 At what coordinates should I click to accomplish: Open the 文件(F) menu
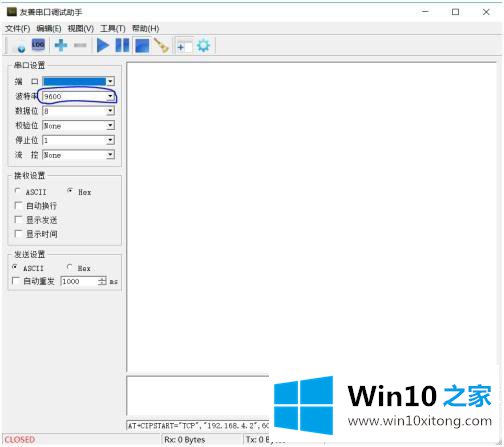point(17,29)
